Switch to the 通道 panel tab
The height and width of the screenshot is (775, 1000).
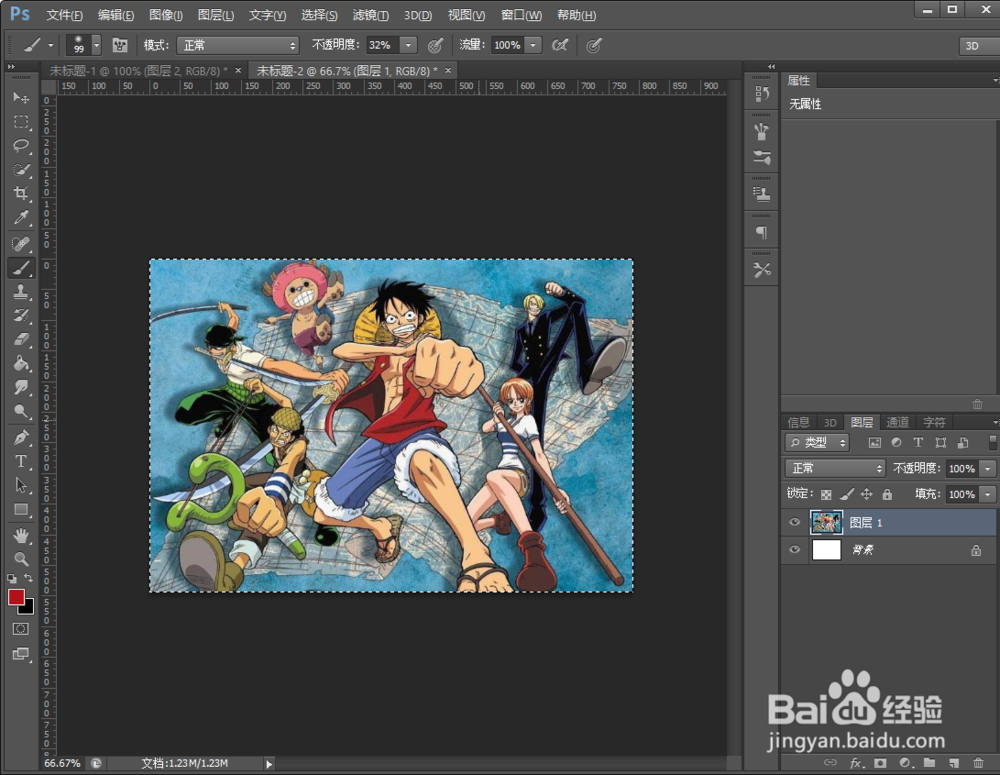(x=897, y=422)
